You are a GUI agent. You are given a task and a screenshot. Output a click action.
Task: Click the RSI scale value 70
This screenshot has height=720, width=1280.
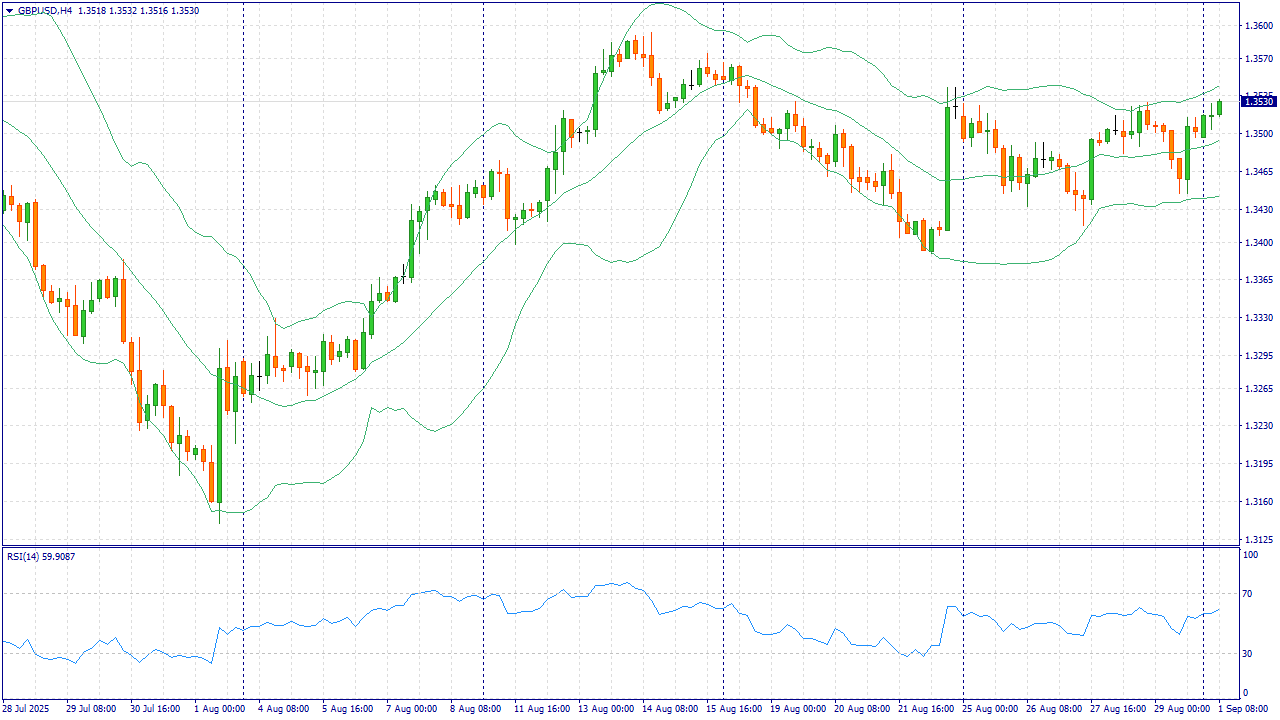[x=1247, y=594]
